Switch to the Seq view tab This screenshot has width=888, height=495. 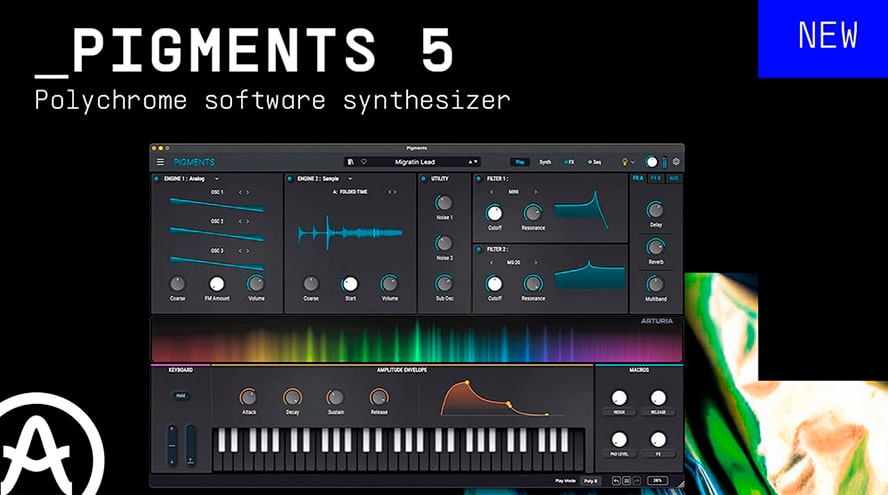click(595, 162)
